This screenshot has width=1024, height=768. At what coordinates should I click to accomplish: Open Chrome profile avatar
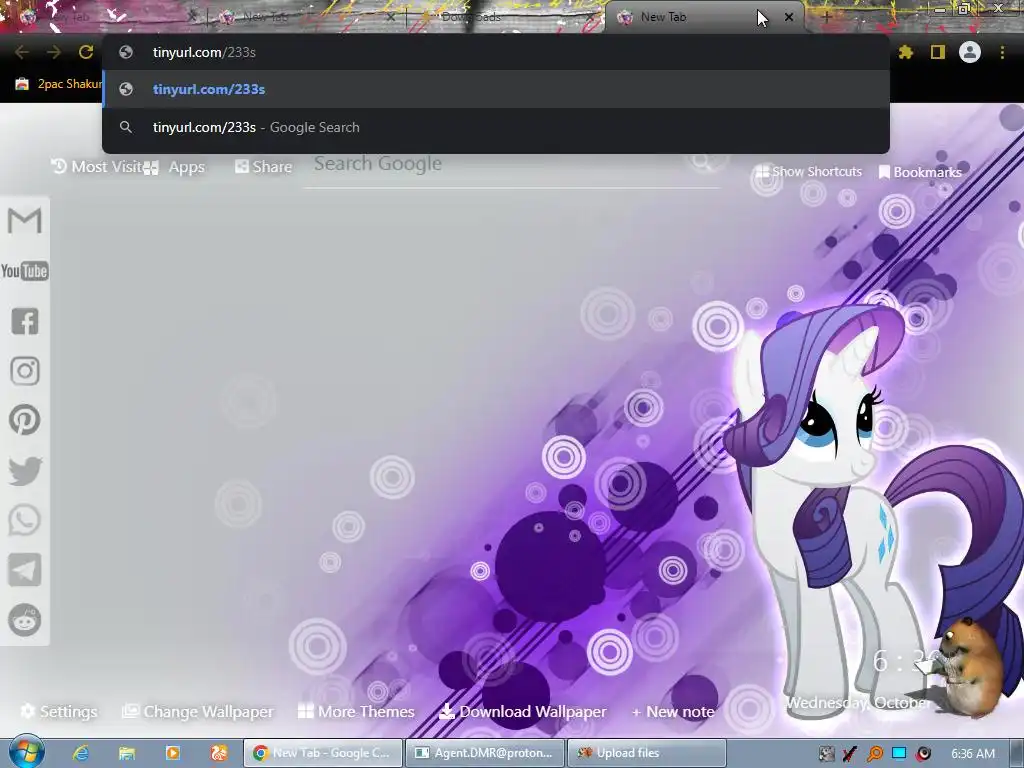970,52
